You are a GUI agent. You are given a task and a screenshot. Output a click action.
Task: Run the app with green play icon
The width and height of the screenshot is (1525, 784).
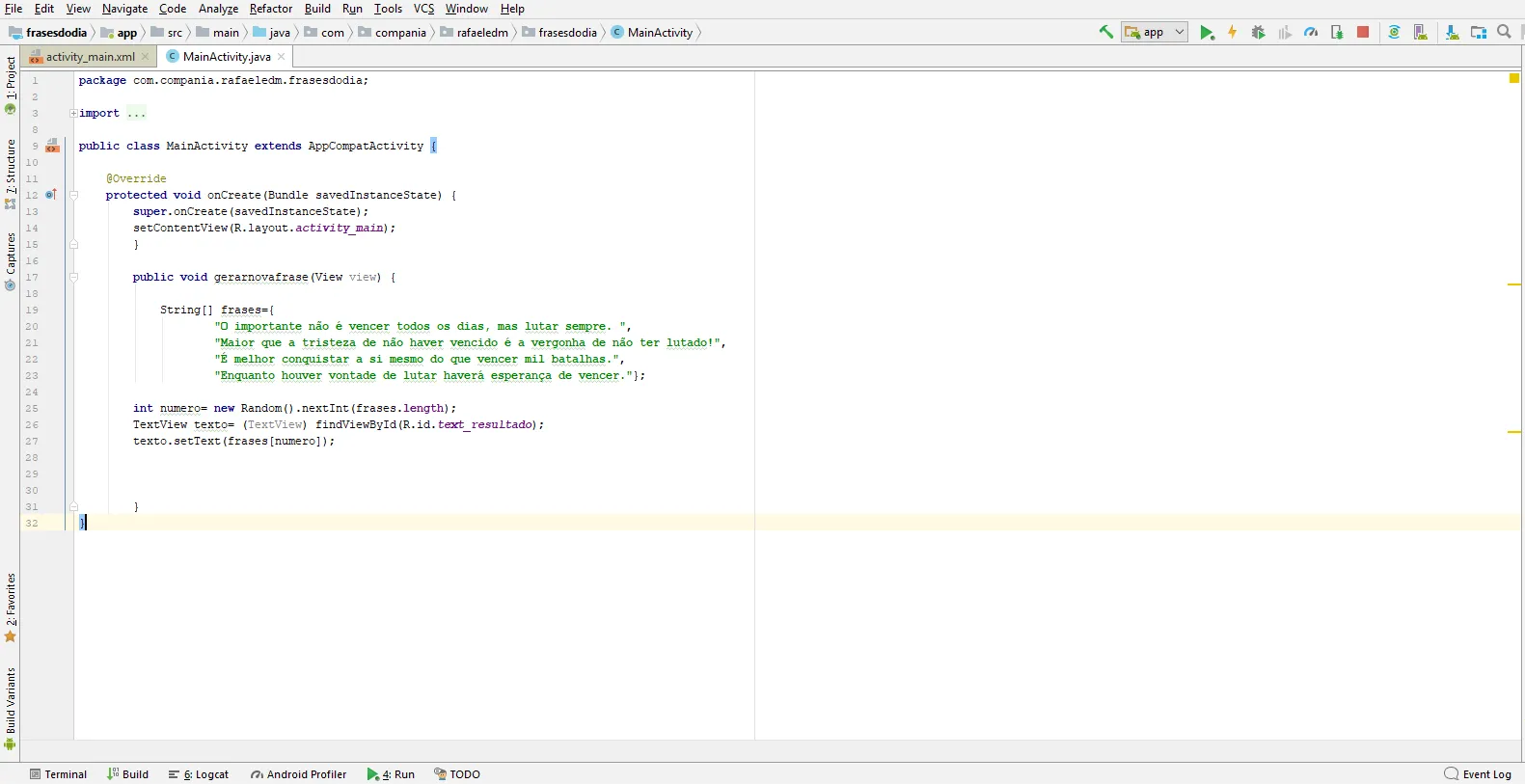[1207, 33]
